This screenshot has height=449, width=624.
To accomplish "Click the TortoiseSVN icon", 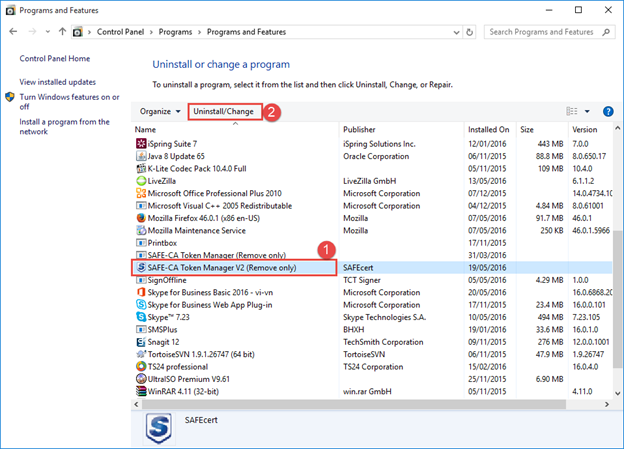I will [141, 354].
